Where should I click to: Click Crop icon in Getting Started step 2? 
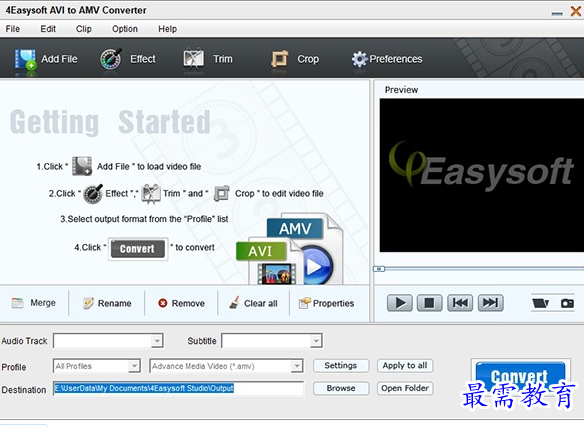coord(222,193)
